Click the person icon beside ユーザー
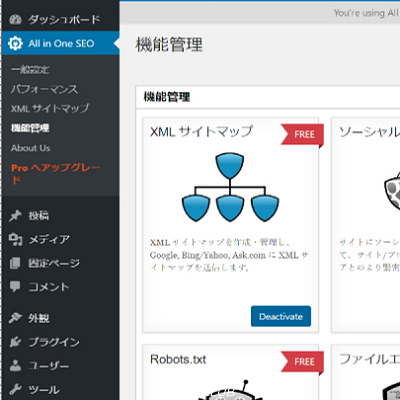This screenshot has height=400, width=400. pos(15,366)
